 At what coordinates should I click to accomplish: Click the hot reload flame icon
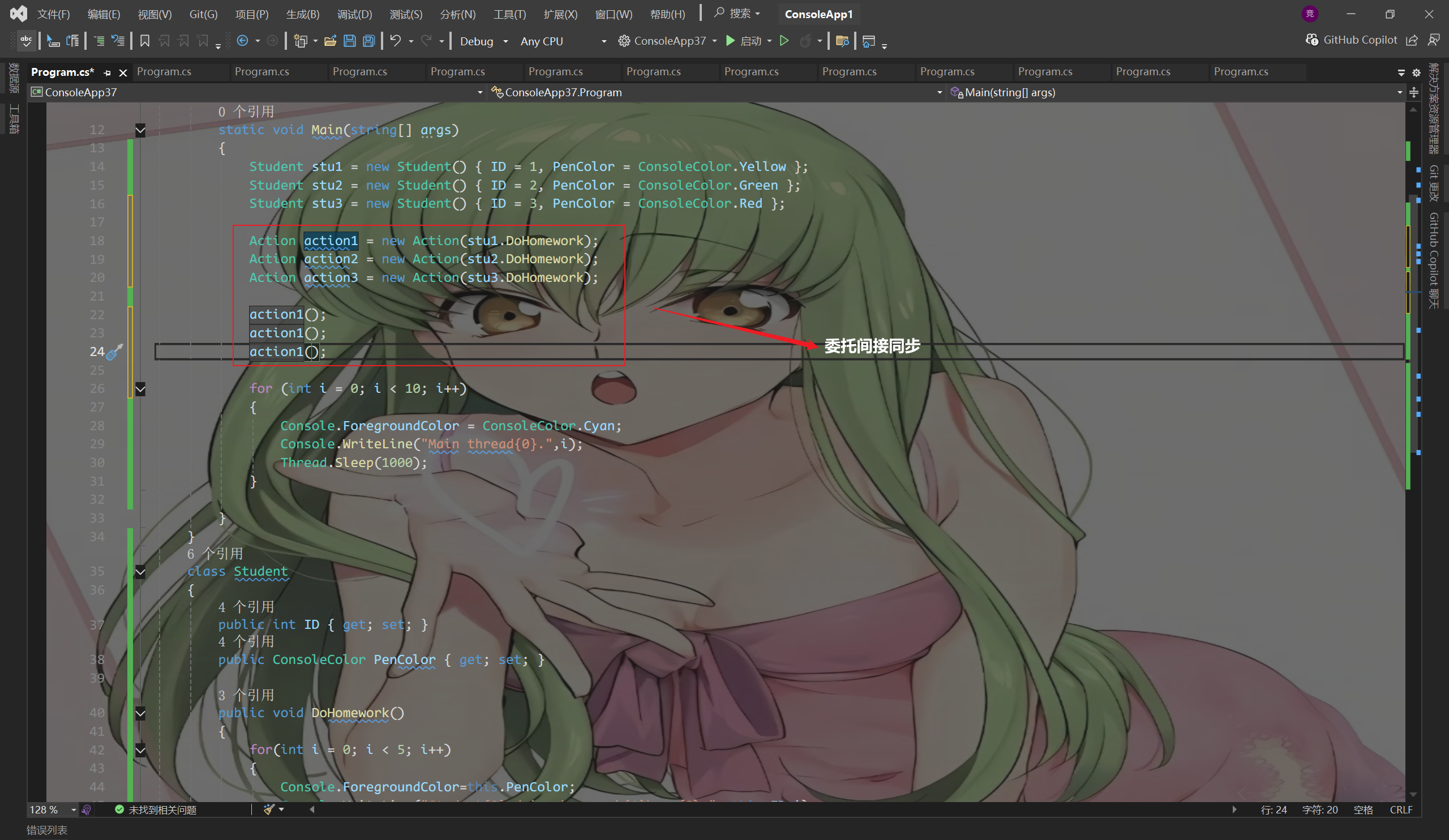805,41
